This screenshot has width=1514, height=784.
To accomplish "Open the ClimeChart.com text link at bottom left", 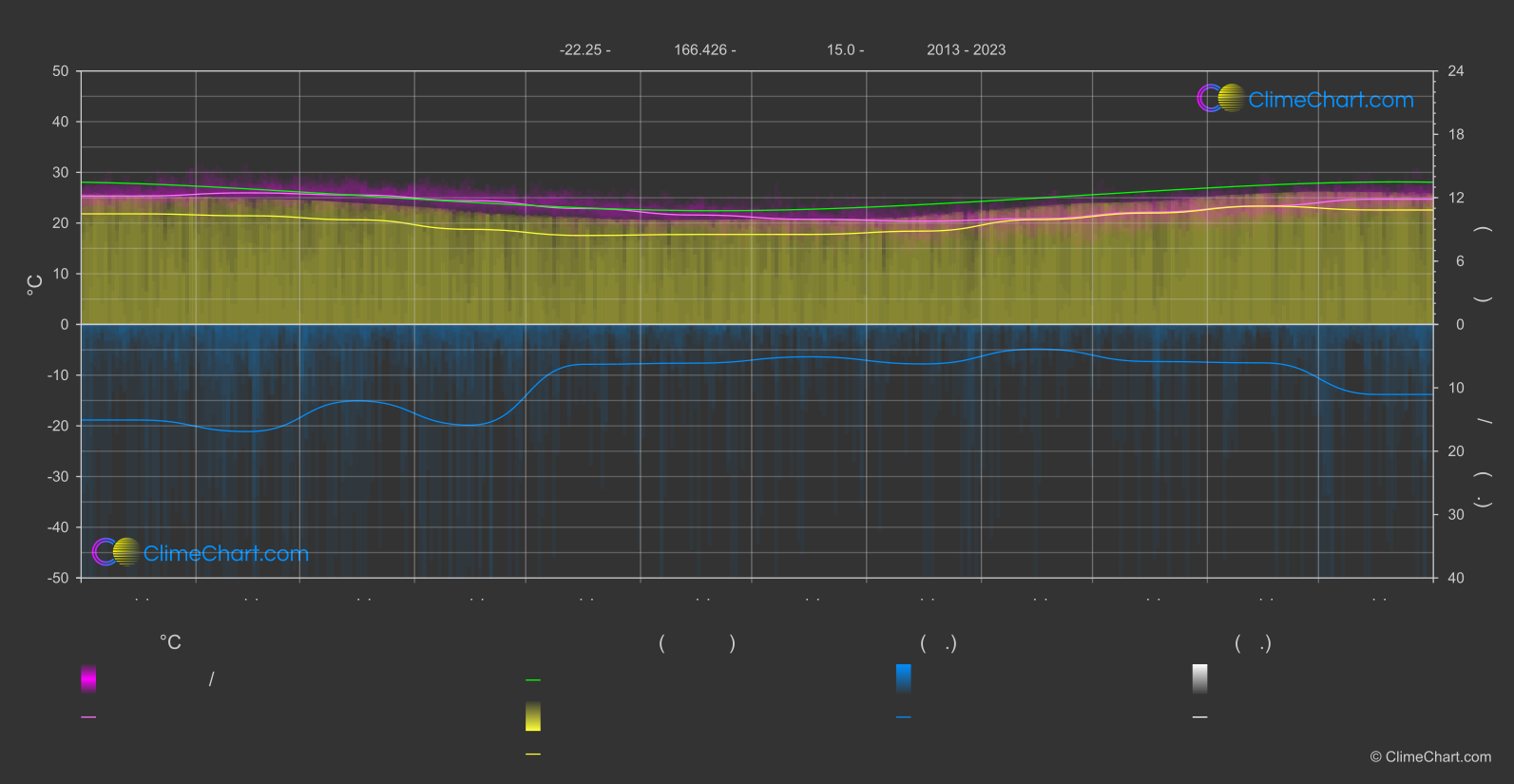I will point(226,554).
